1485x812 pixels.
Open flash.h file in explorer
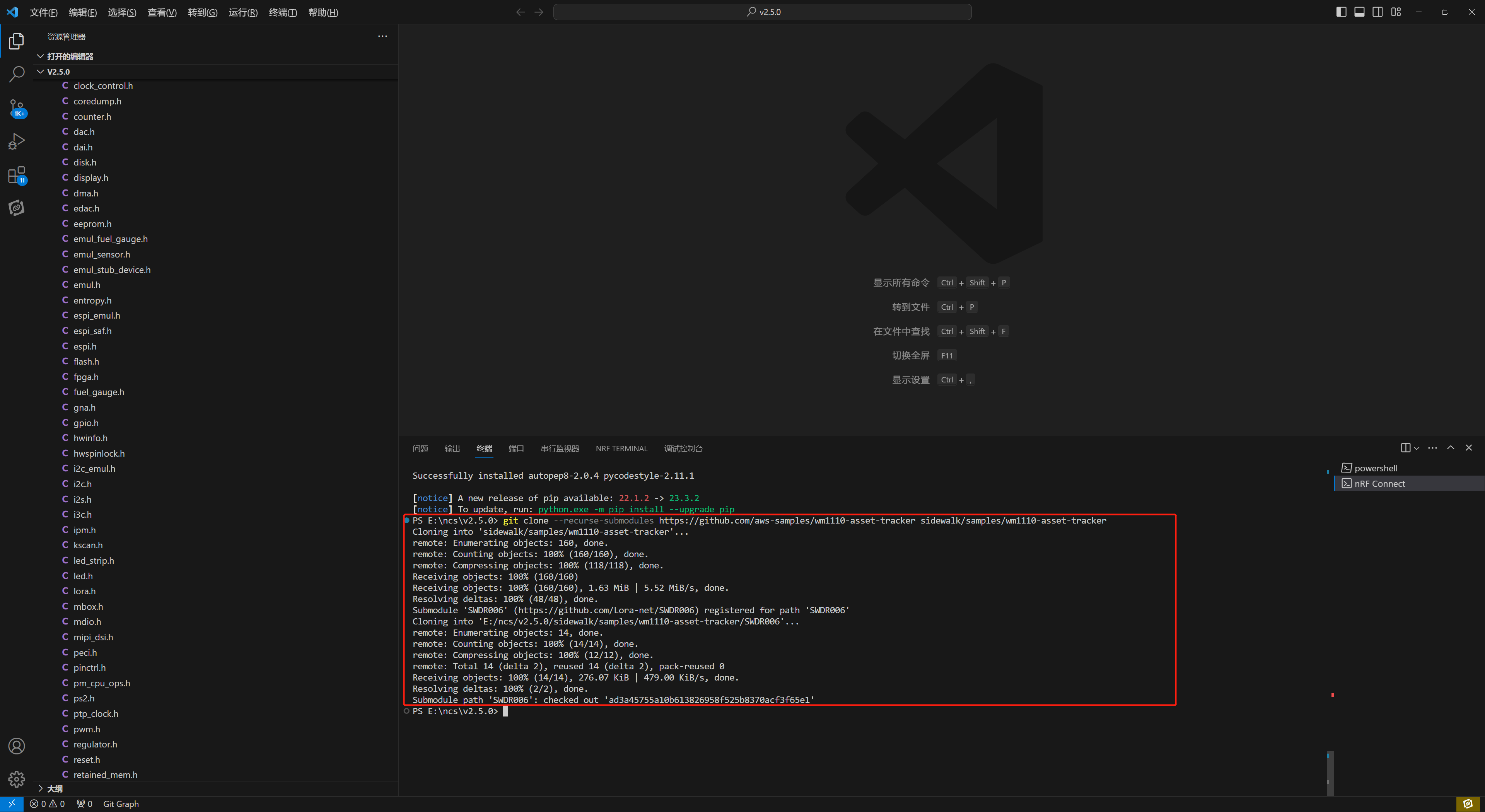click(216, 361)
